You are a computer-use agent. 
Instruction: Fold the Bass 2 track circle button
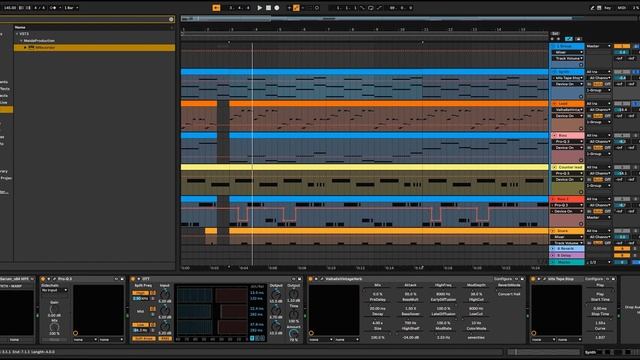point(554,199)
